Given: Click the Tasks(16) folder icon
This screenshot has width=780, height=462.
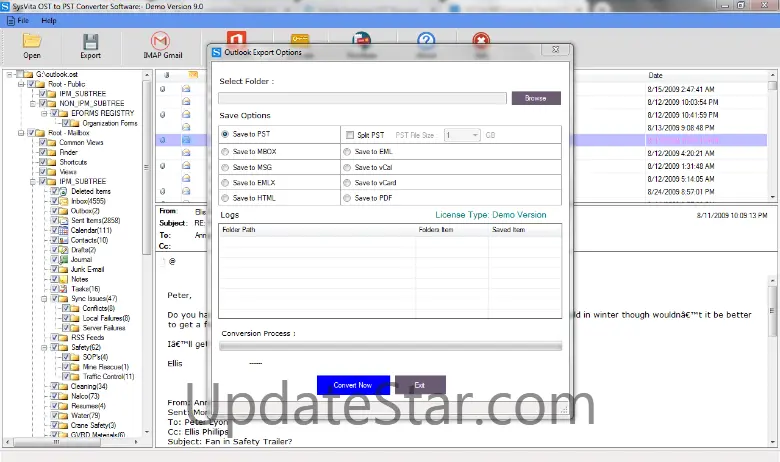Looking at the screenshot, I should (x=64, y=289).
